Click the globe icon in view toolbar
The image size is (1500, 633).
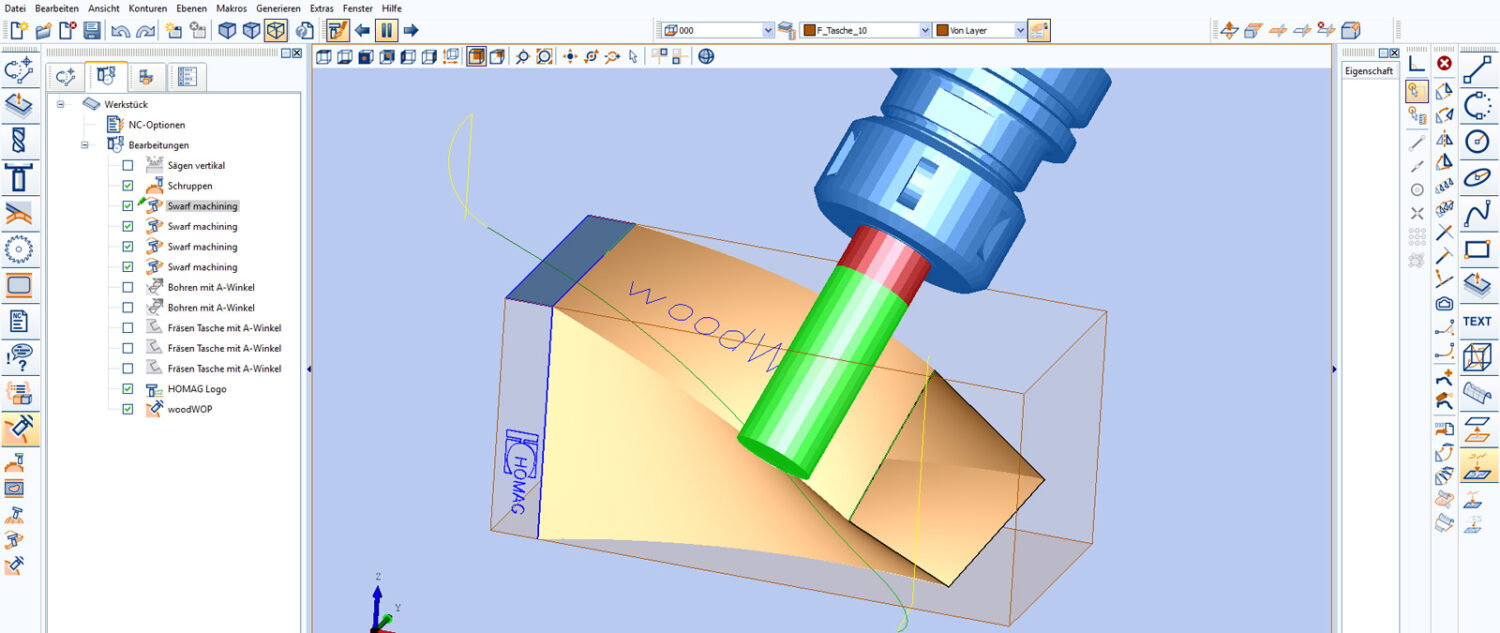pyautogui.click(x=706, y=57)
